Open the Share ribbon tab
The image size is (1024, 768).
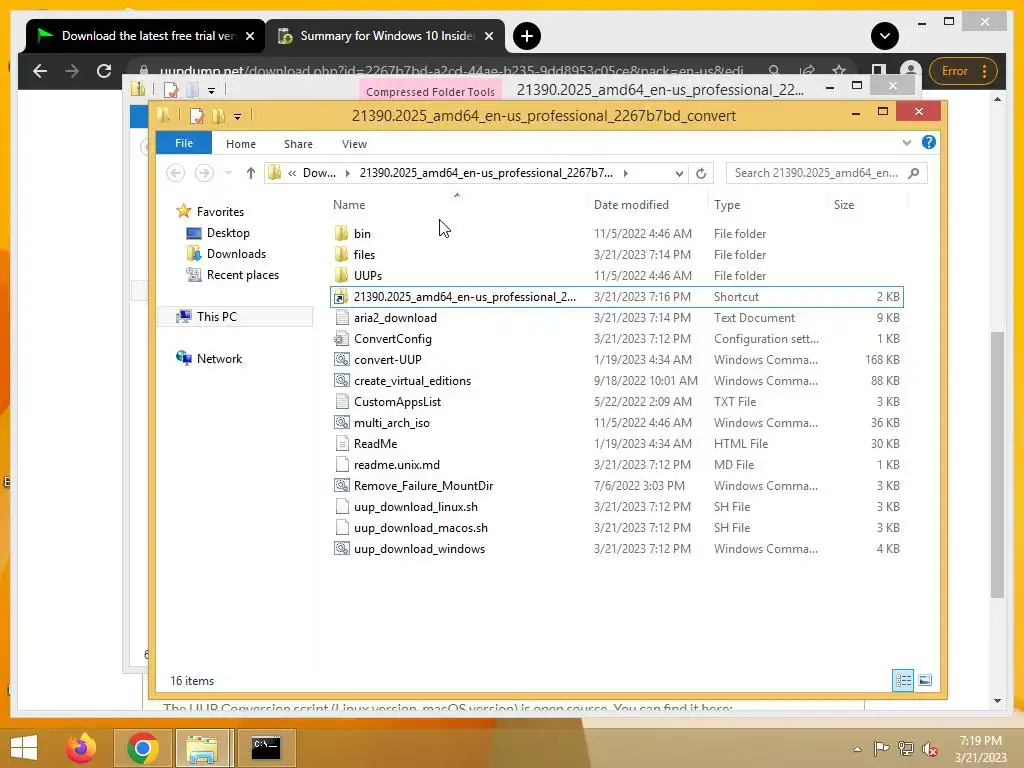tap(298, 144)
